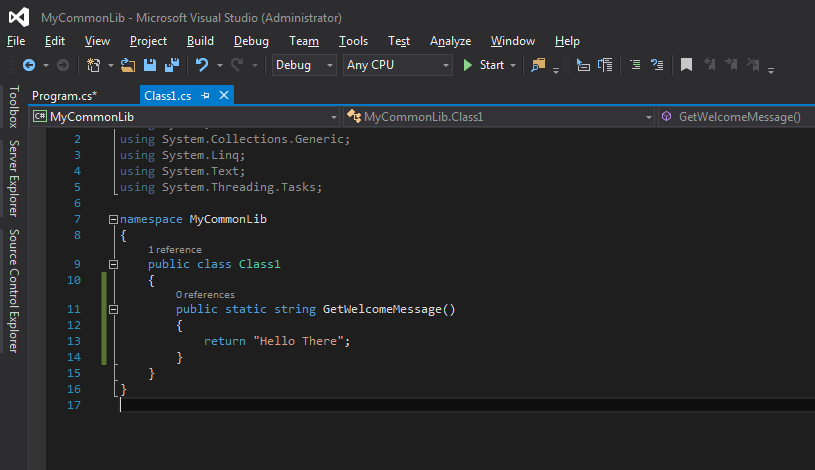Image resolution: width=815 pixels, height=470 pixels.
Task: Select the Class1.cs tab
Action: pyautogui.click(x=167, y=96)
